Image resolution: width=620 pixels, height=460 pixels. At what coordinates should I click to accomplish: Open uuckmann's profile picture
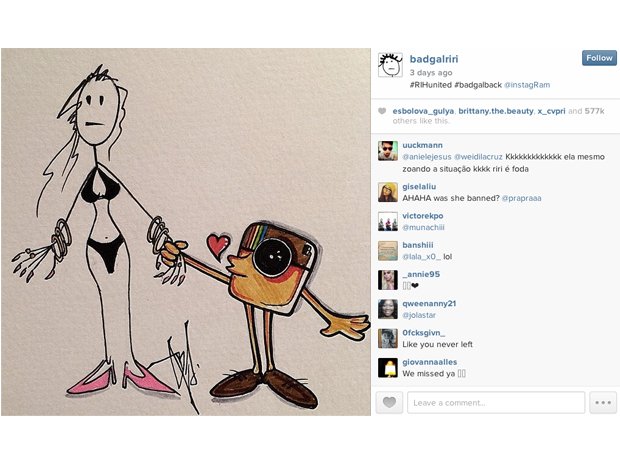[x=388, y=151]
